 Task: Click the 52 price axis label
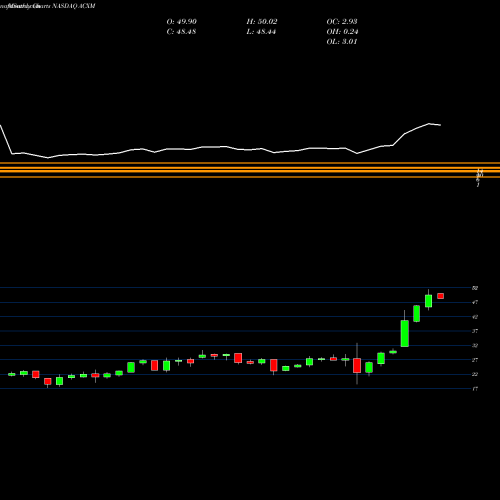coord(475,288)
